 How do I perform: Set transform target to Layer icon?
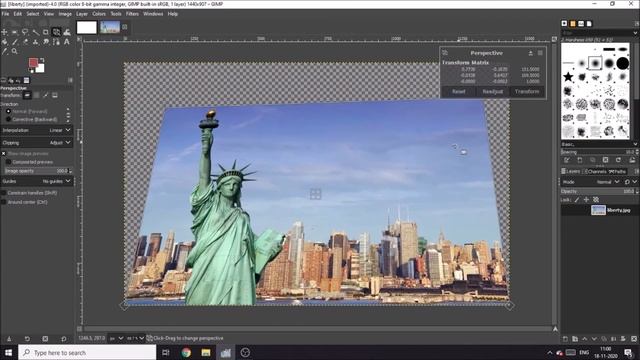pyautogui.click(x=27, y=95)
